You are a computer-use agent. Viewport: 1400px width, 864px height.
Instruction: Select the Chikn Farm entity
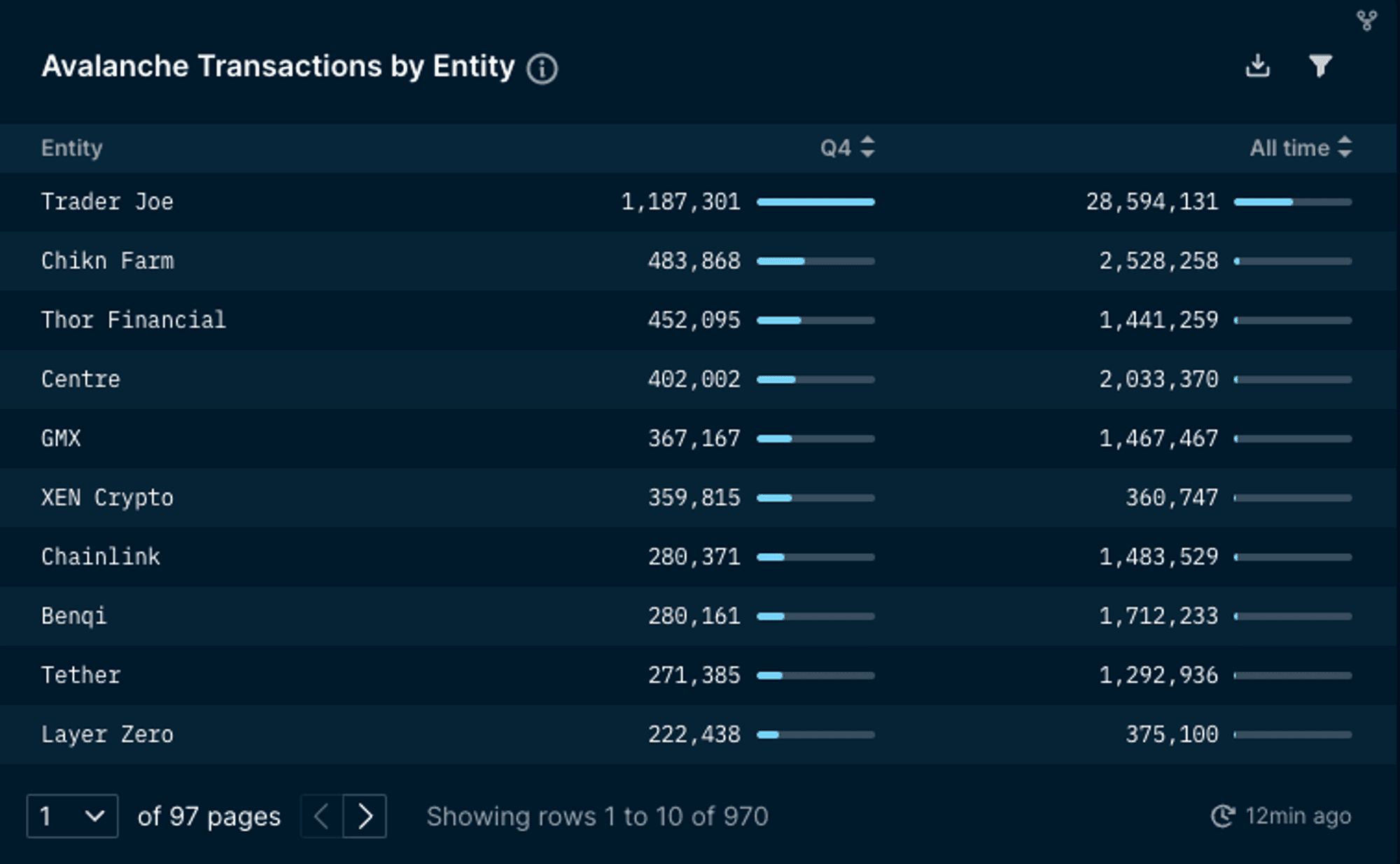[107, 261]
